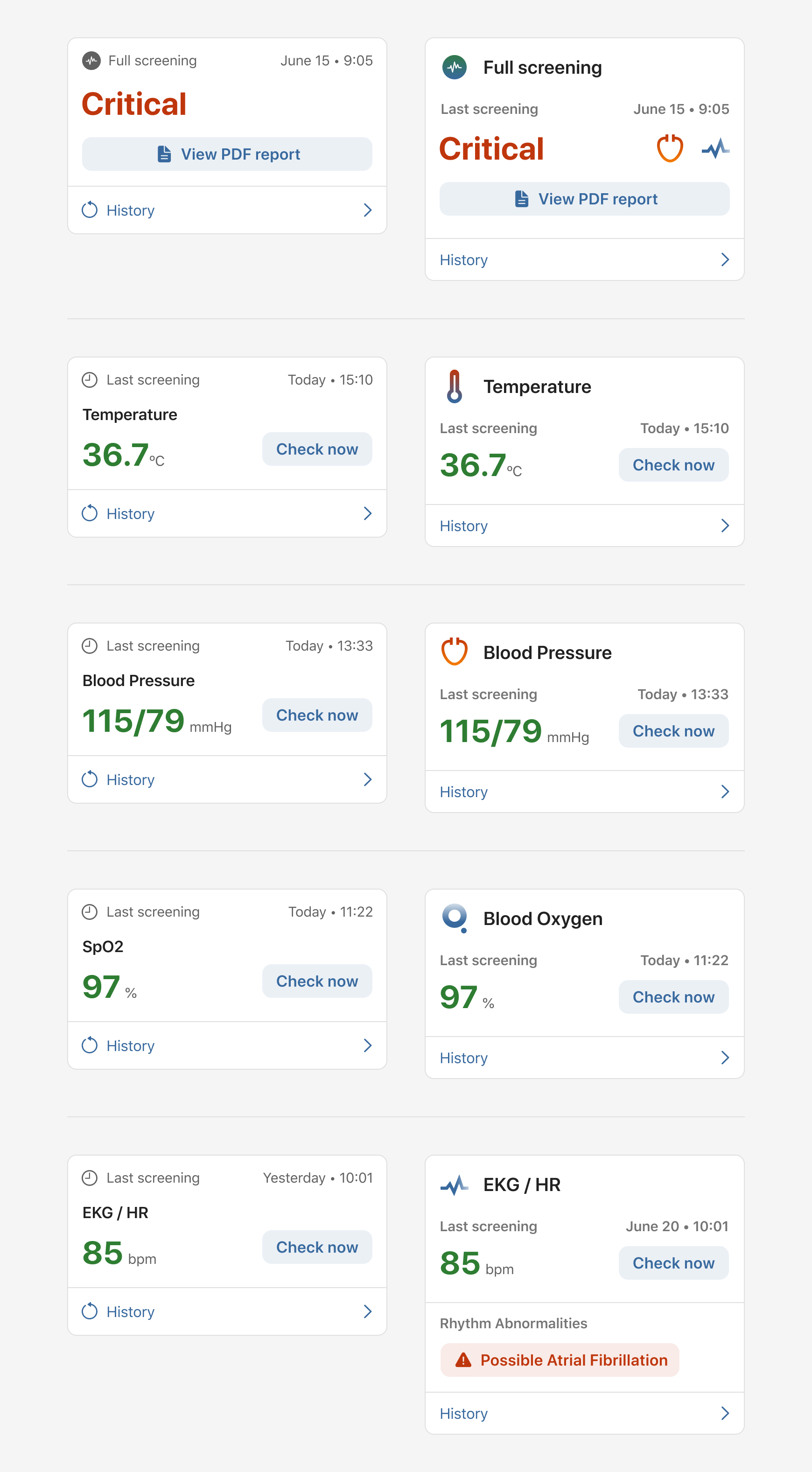Click the teal Full screening heartbeat icon
The width and height of the screenshot is (812, 1472).
[454, 67]
